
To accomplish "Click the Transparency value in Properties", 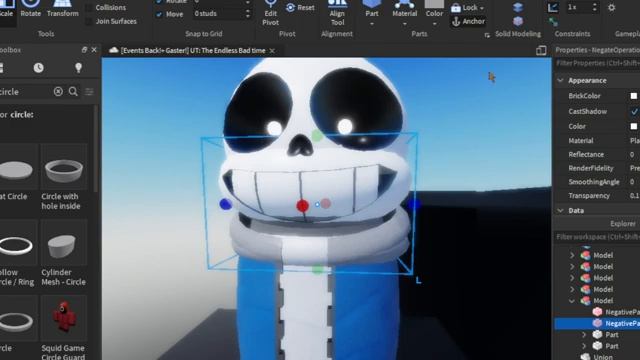I will point(634,196).
